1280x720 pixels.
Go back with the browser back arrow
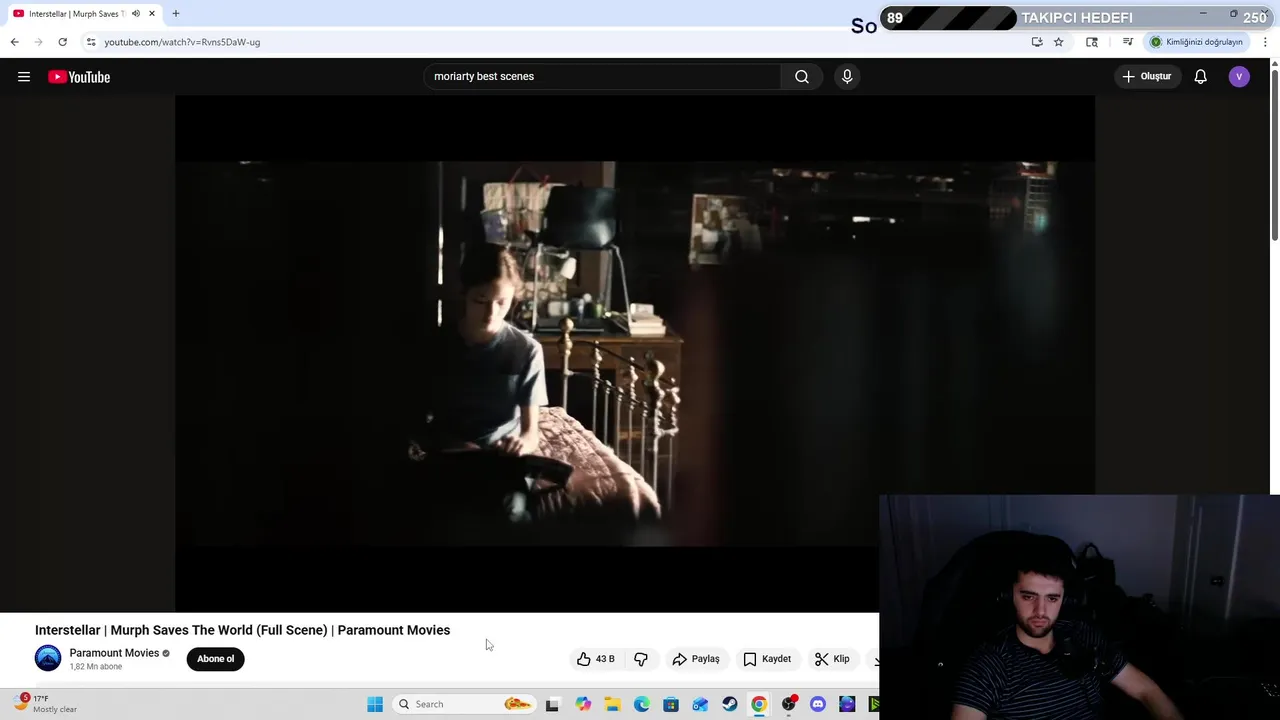(x=14, y=42)
